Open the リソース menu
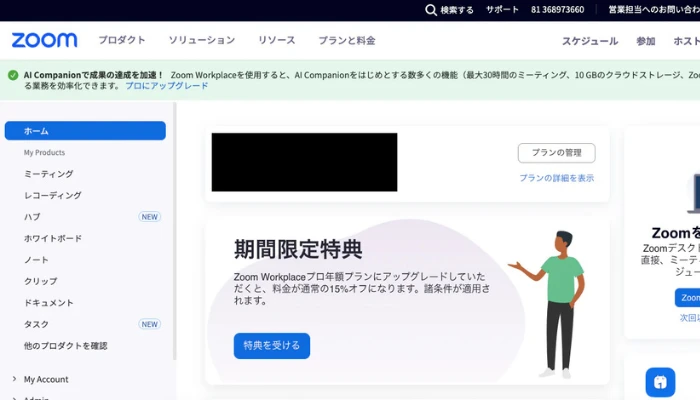This screenshot has width=700, height=400. tap(277, 40)
